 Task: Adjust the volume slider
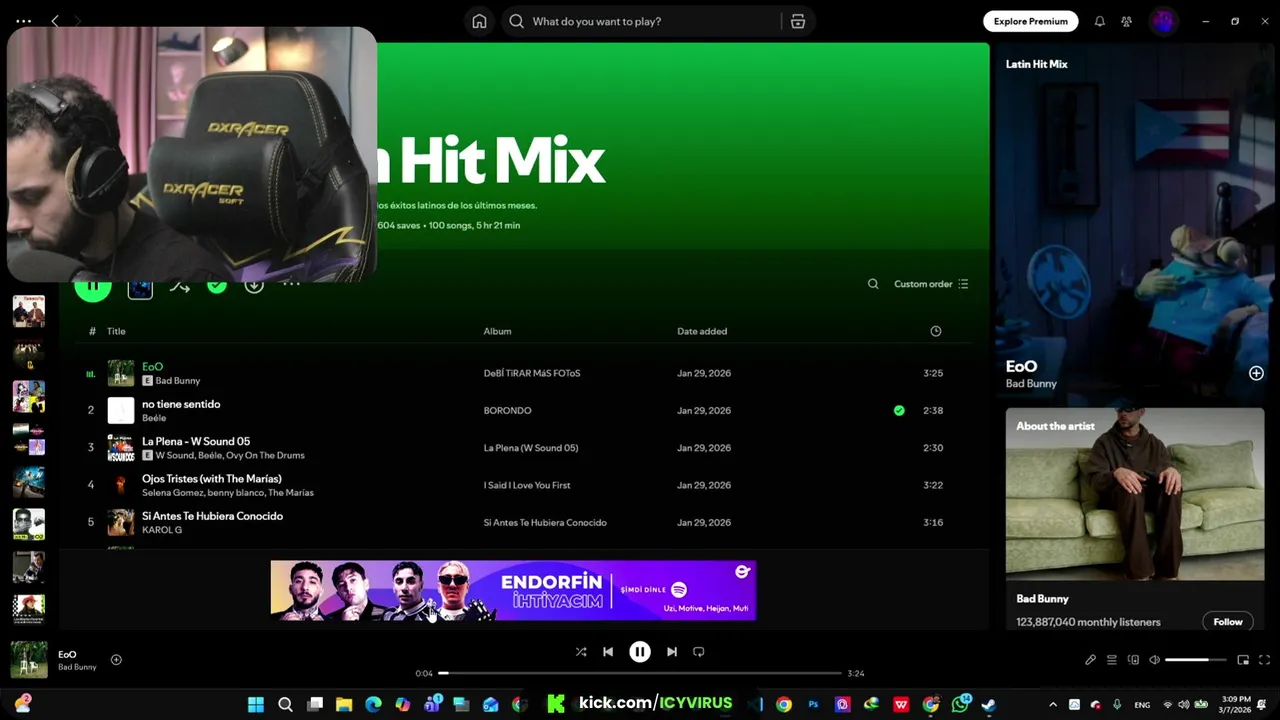click(x=1196, y=660)
